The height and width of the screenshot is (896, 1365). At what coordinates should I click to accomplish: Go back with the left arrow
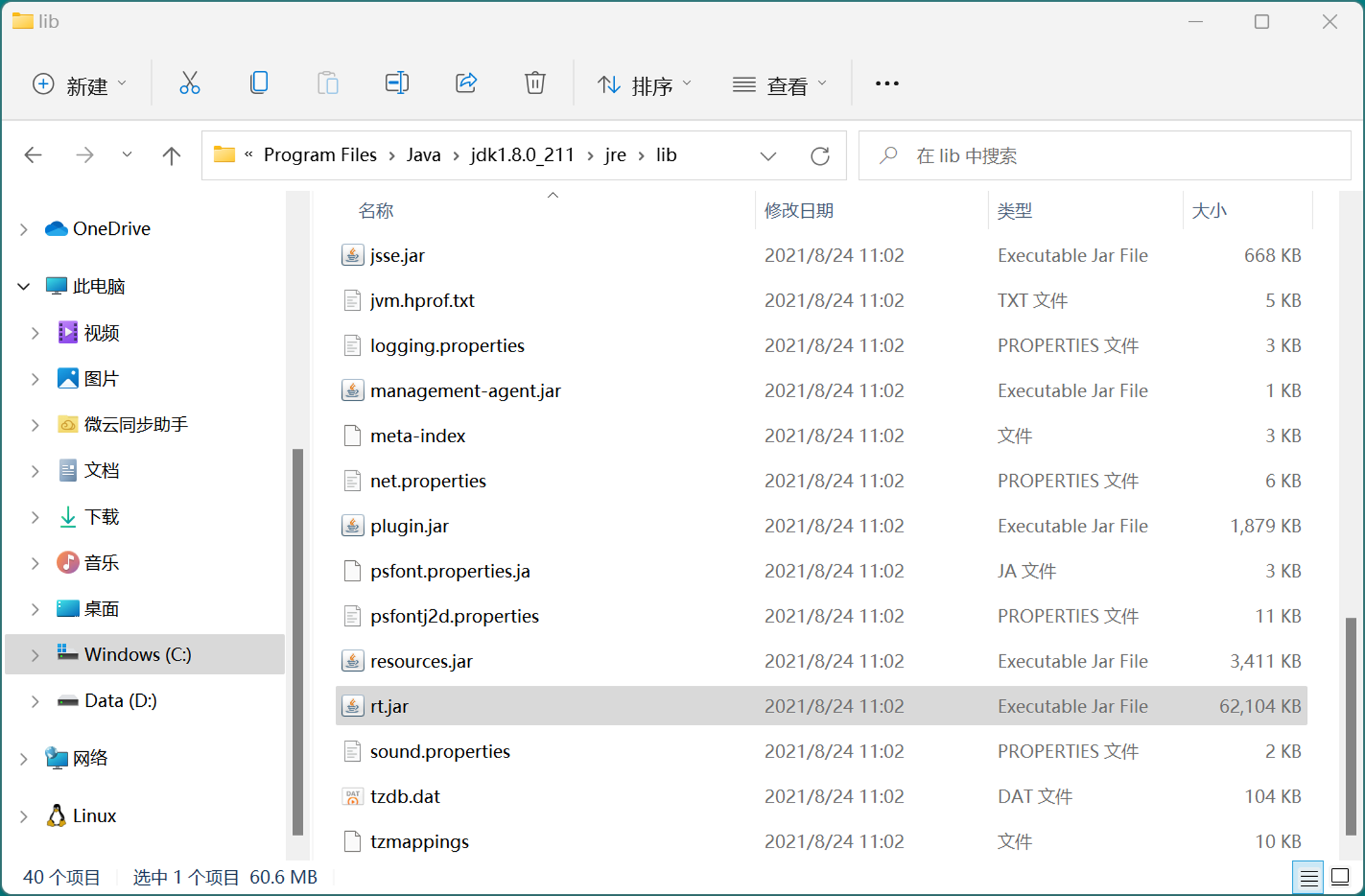[x=33, y=156]
